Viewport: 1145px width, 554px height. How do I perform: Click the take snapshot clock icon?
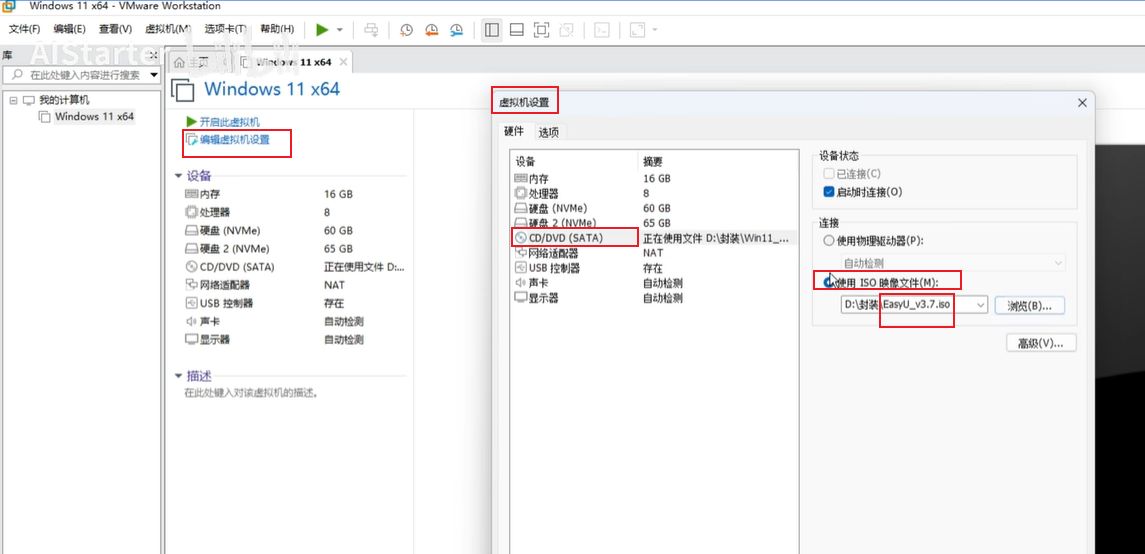tap(406, 30)
